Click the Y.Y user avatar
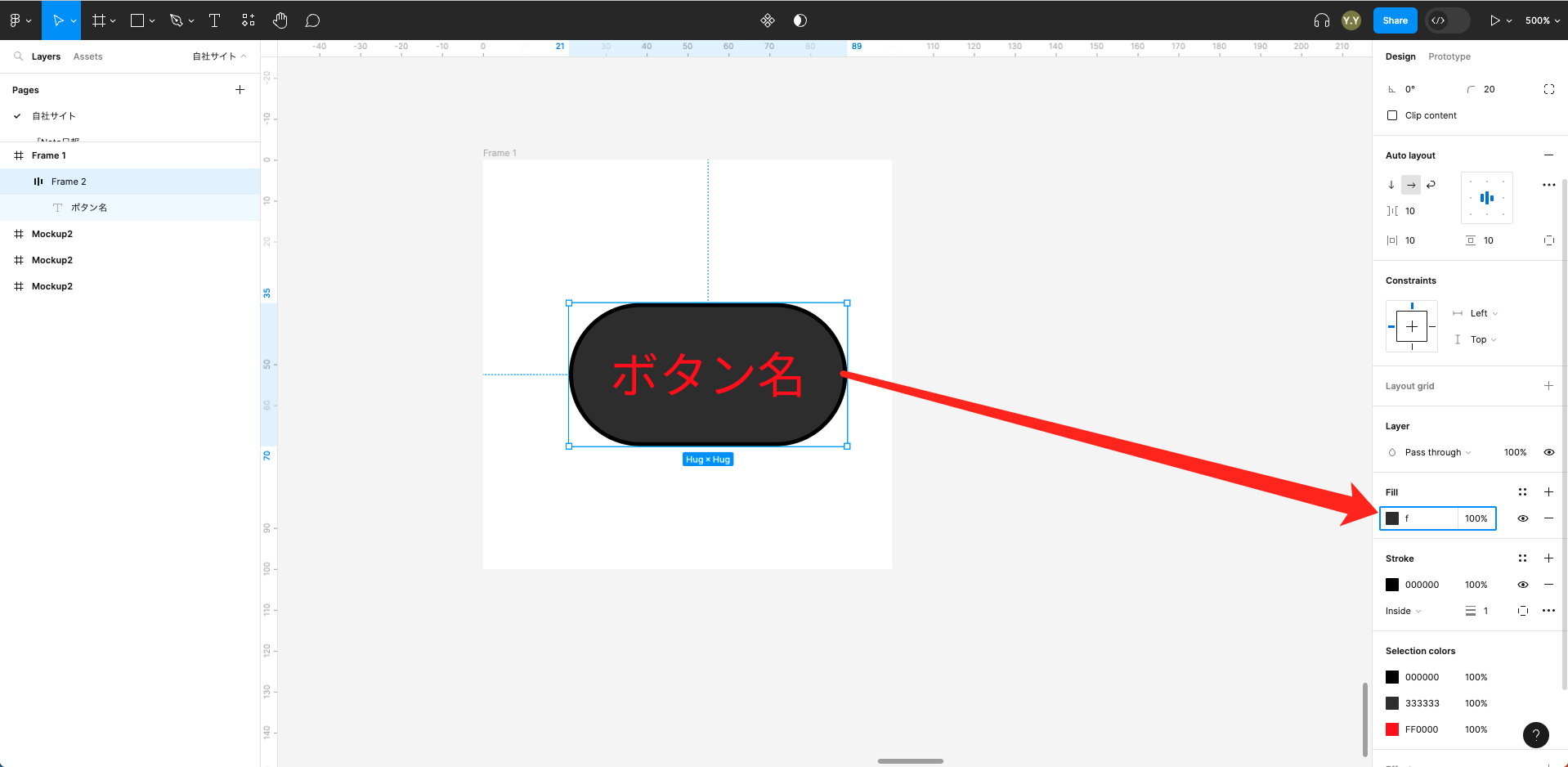Screen dimensions: 1568x767 point(1351,20)
